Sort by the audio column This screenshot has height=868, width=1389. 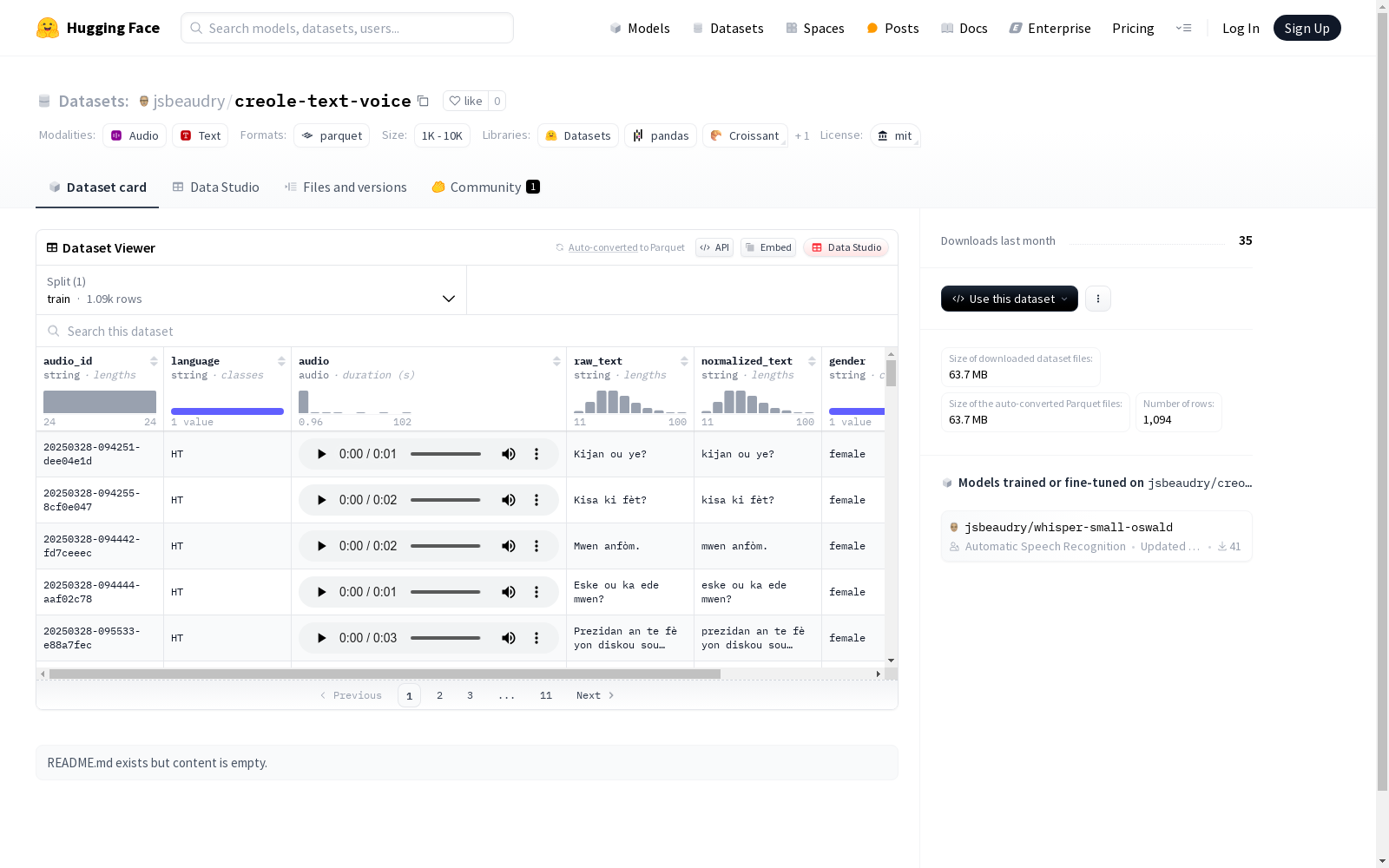[x=556, y=361]
